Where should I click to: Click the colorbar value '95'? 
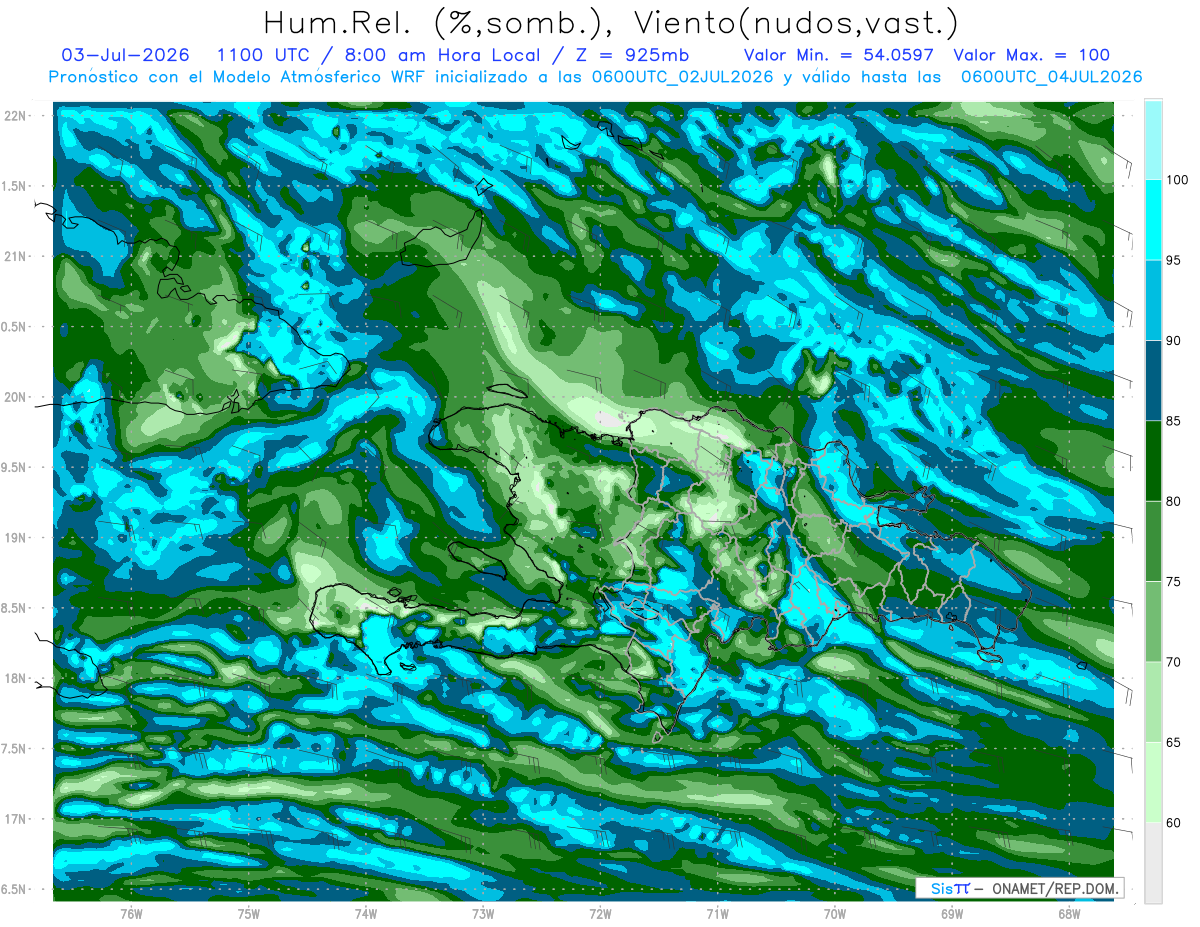click(1175, 261)
